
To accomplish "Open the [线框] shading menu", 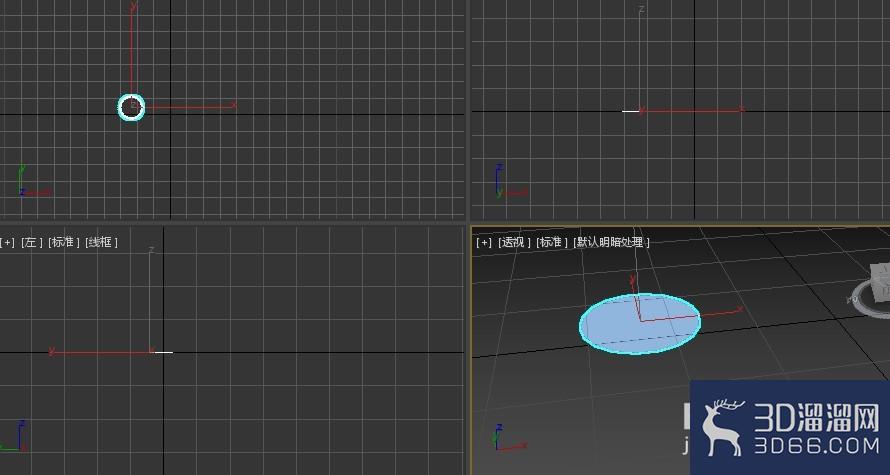I will tap(101, 242).
